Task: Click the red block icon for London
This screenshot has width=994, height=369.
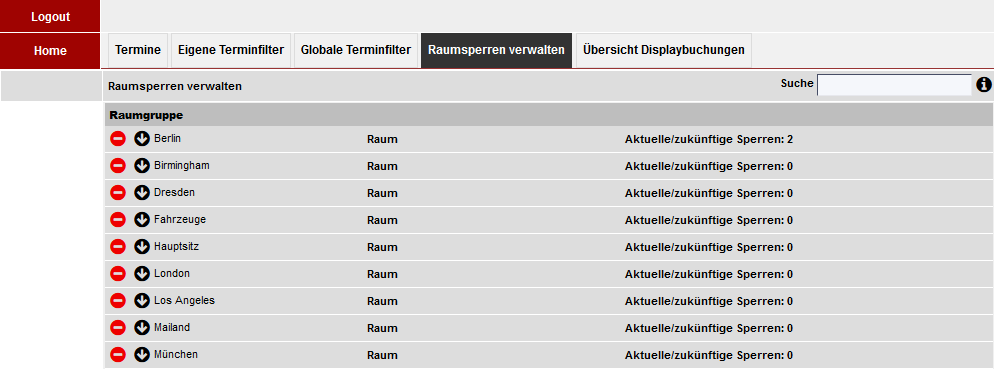Action: [118, 274]
